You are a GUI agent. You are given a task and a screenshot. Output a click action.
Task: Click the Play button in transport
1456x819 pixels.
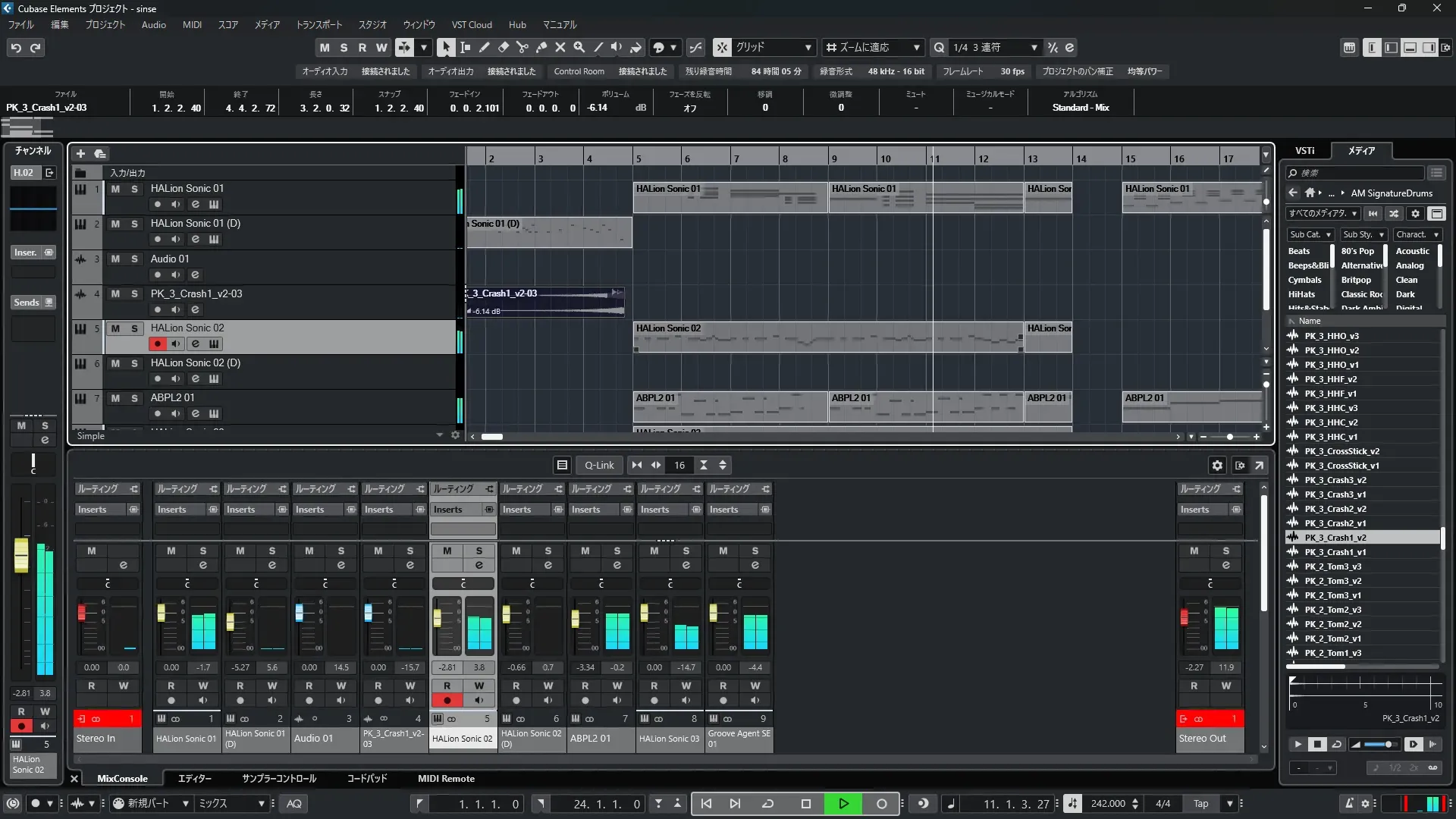point(843,804)
